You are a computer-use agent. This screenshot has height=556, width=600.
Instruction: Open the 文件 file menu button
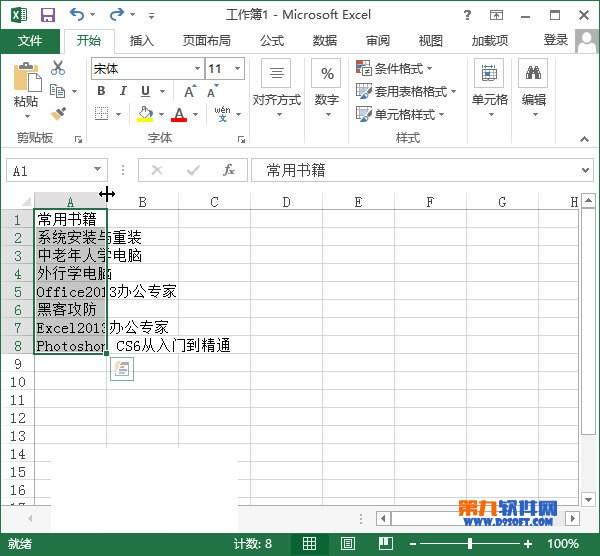[x=30, y=41]
